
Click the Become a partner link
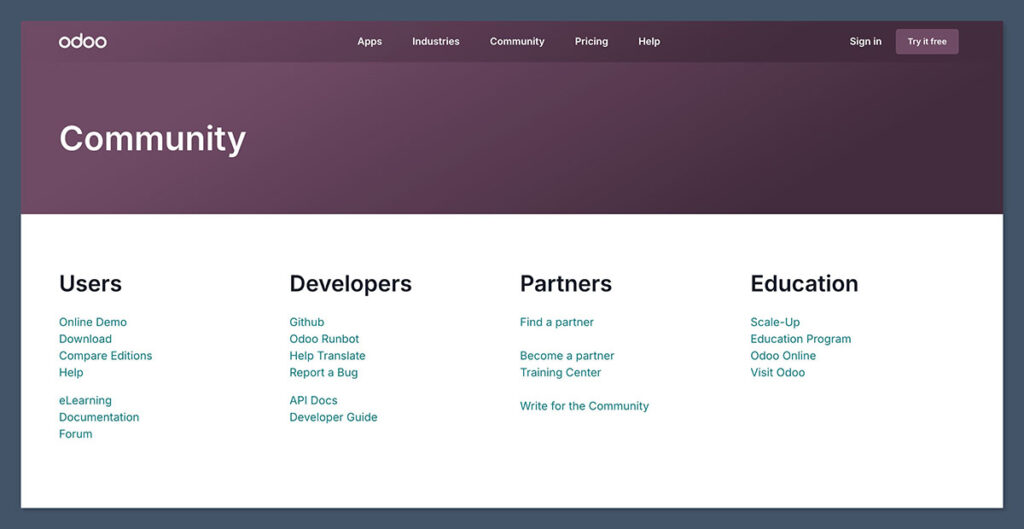(x=567, y=356)
